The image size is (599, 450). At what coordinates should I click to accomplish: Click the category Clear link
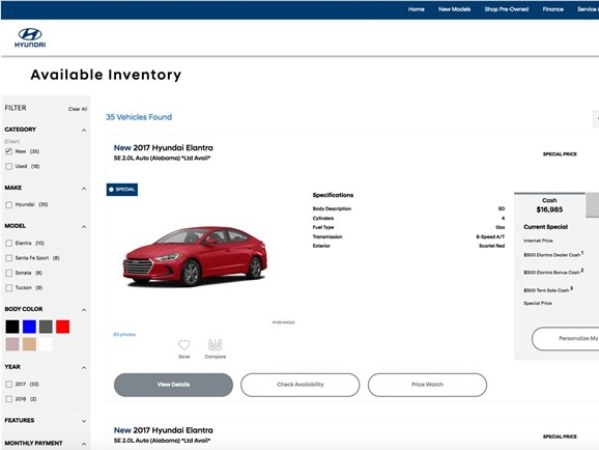pyautogui.click(x=12, y=141)
